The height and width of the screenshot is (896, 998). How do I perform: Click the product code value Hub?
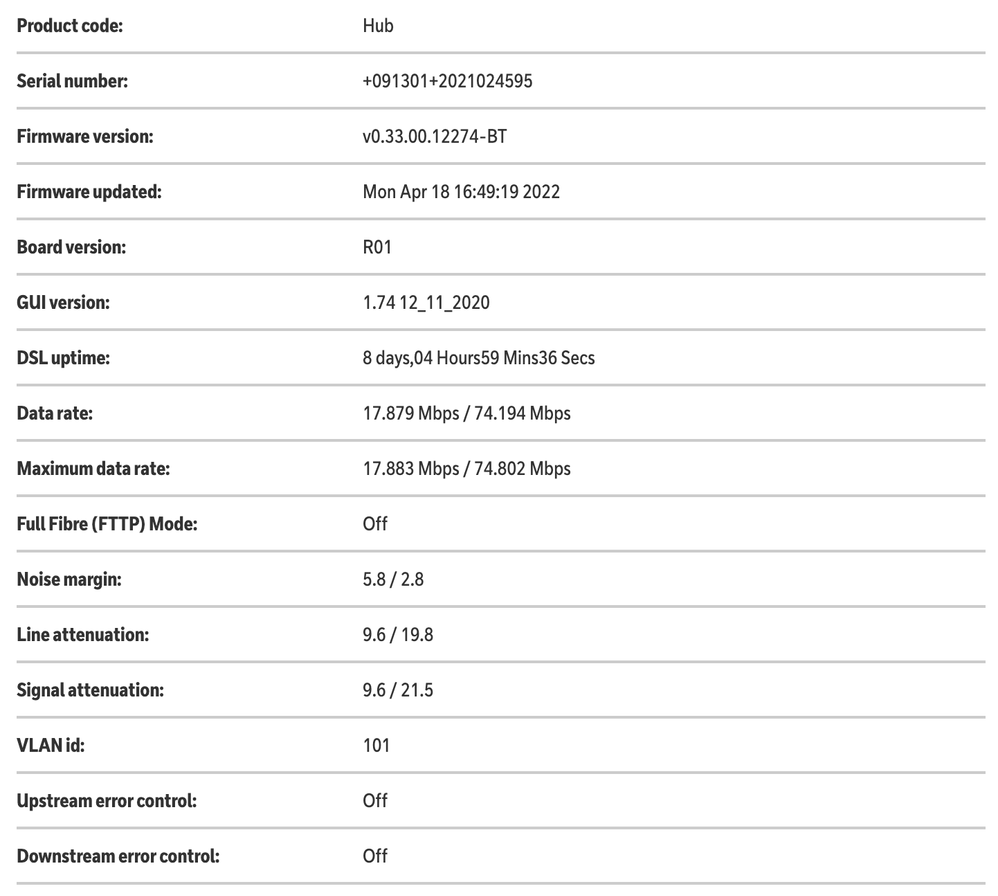(x=378, y=26)
